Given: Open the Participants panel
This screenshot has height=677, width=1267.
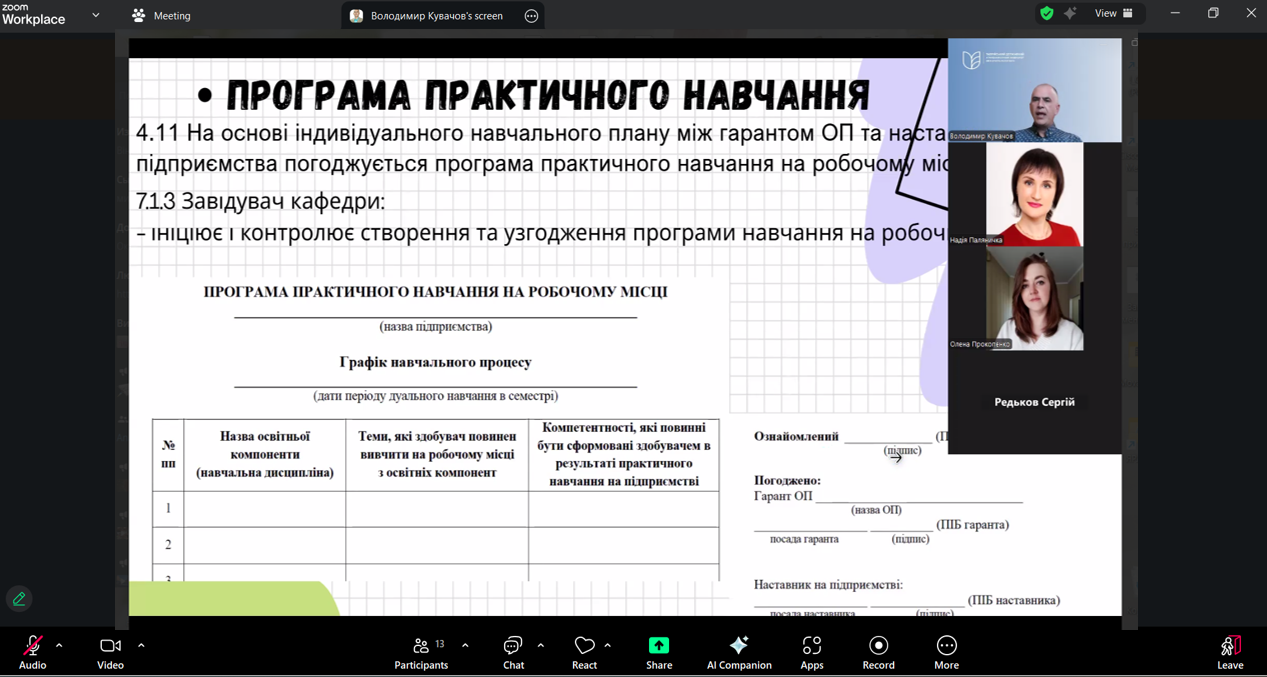Looking at the screenshot, I should click(x=421, y=652).
